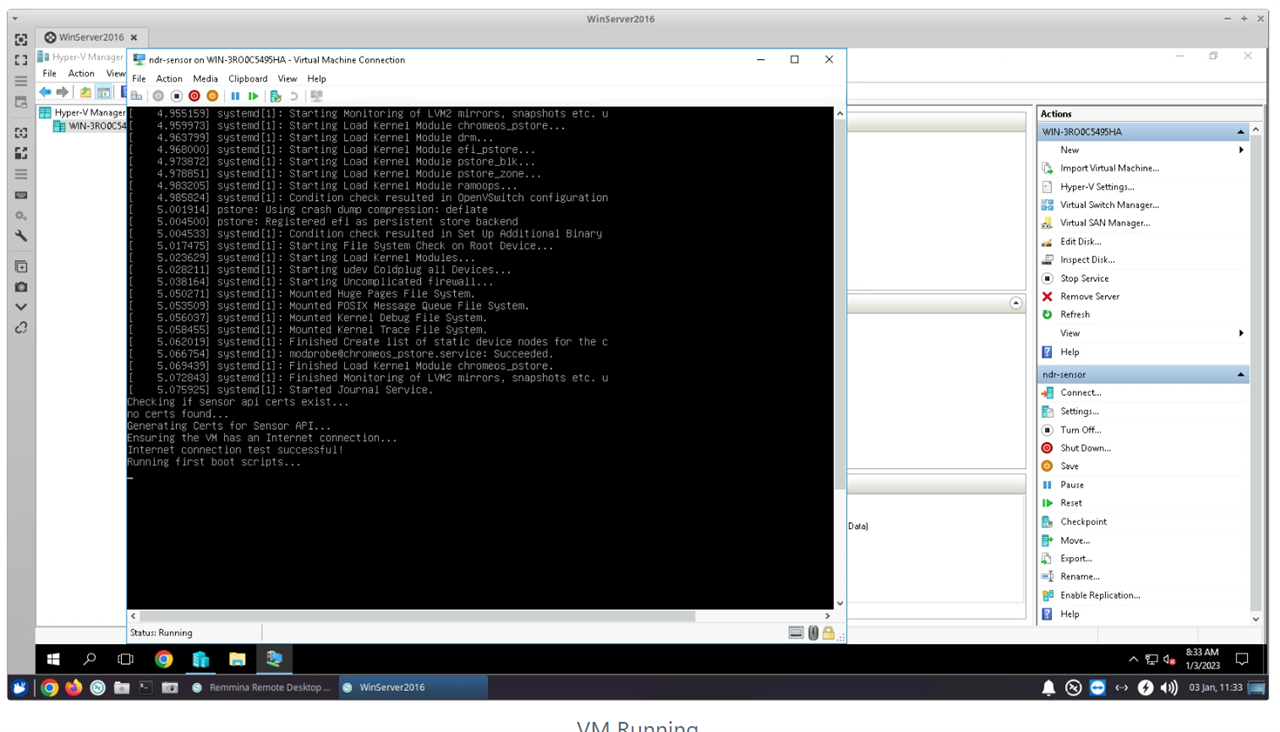Open Hyper-V Settings action
The width and height of the screenshot is (1280, 732).
pyautogui.click(x=1097, y=187)
